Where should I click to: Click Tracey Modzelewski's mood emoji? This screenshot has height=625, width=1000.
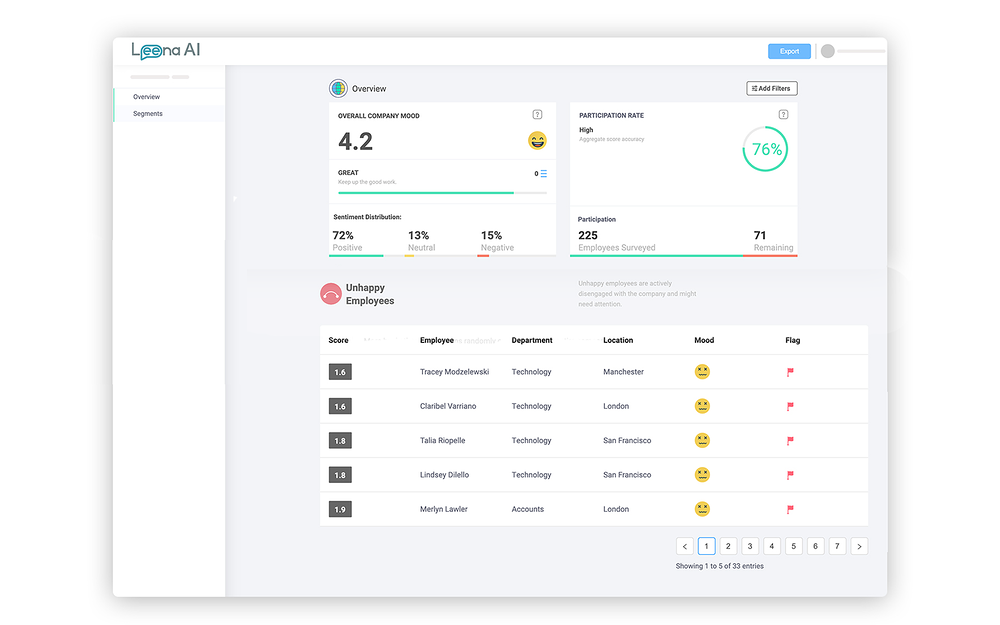point(702,372)
